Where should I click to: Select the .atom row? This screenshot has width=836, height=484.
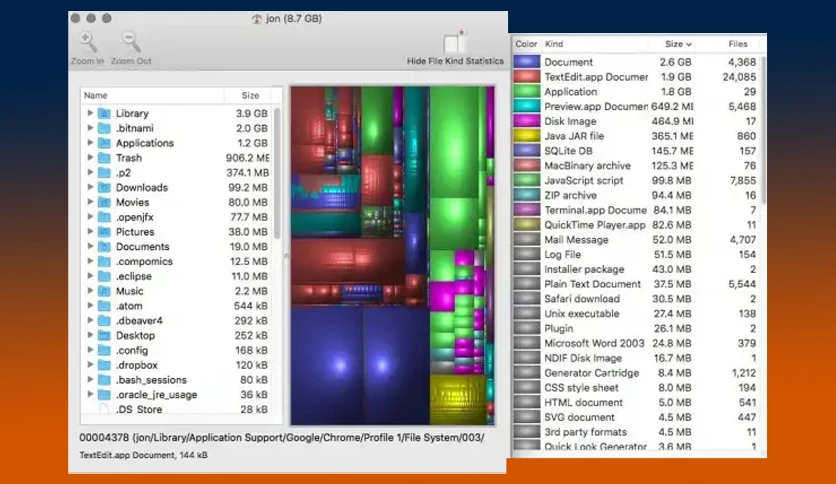(178, 306)
